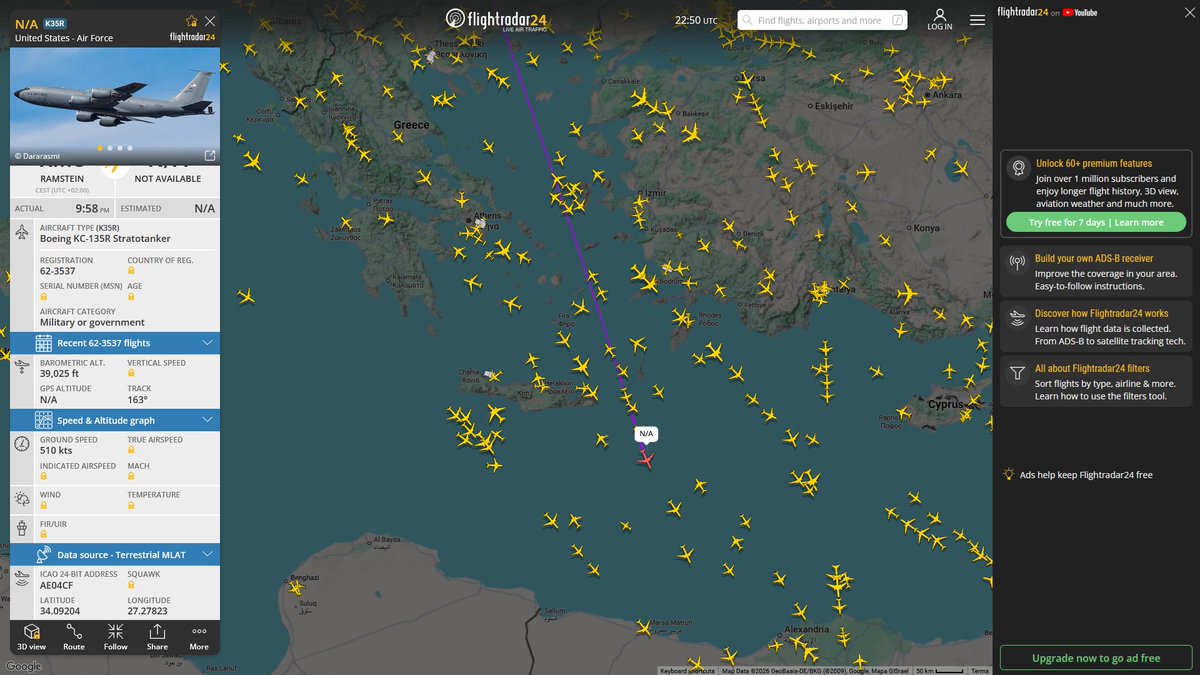Image resolution: width=1200 pixels, height=675 pixels.
Task: Expand Data source - Terrestrial MLAT section
Action: [115, 554]
